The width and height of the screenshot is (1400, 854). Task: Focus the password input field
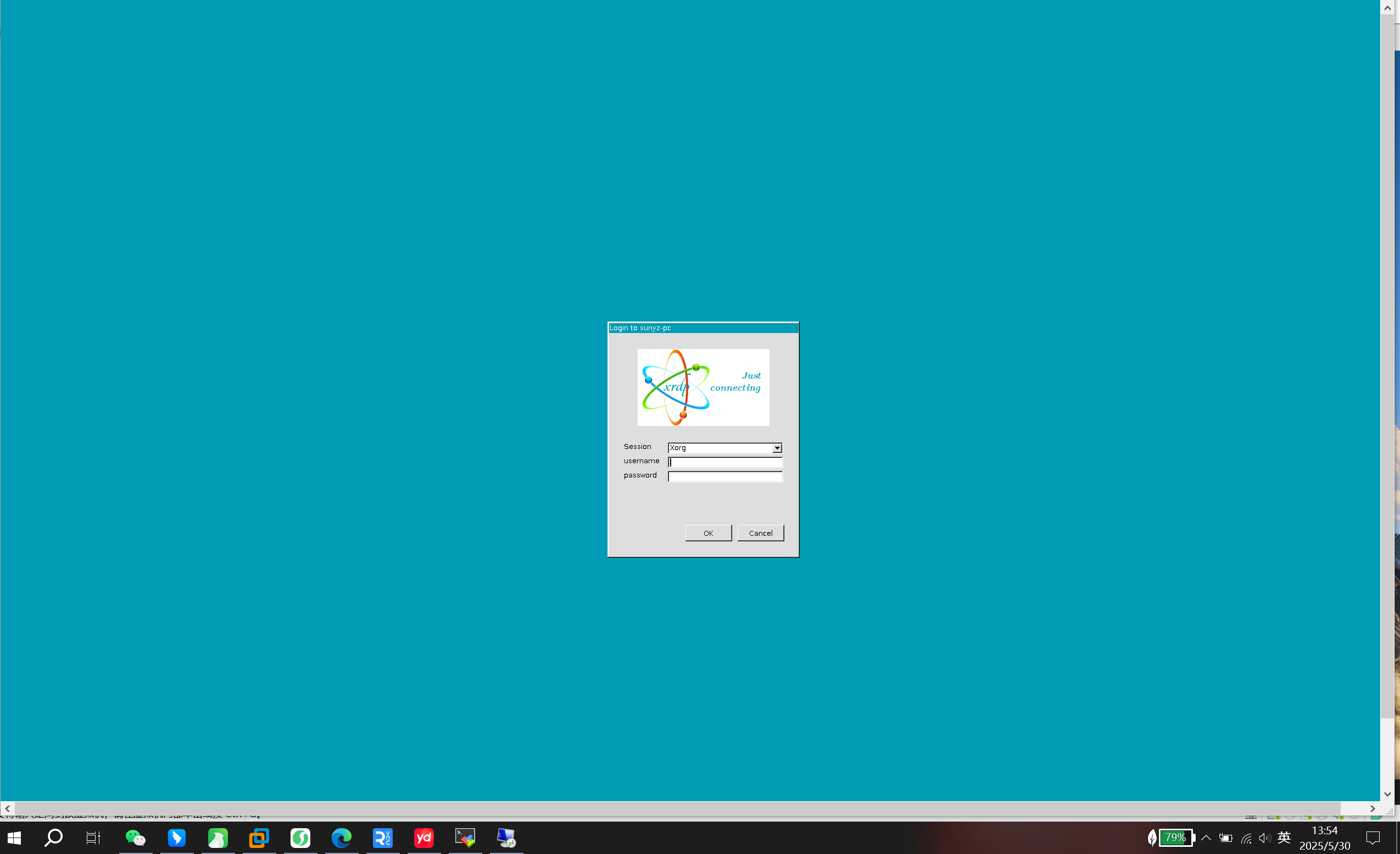coord(725,476)
